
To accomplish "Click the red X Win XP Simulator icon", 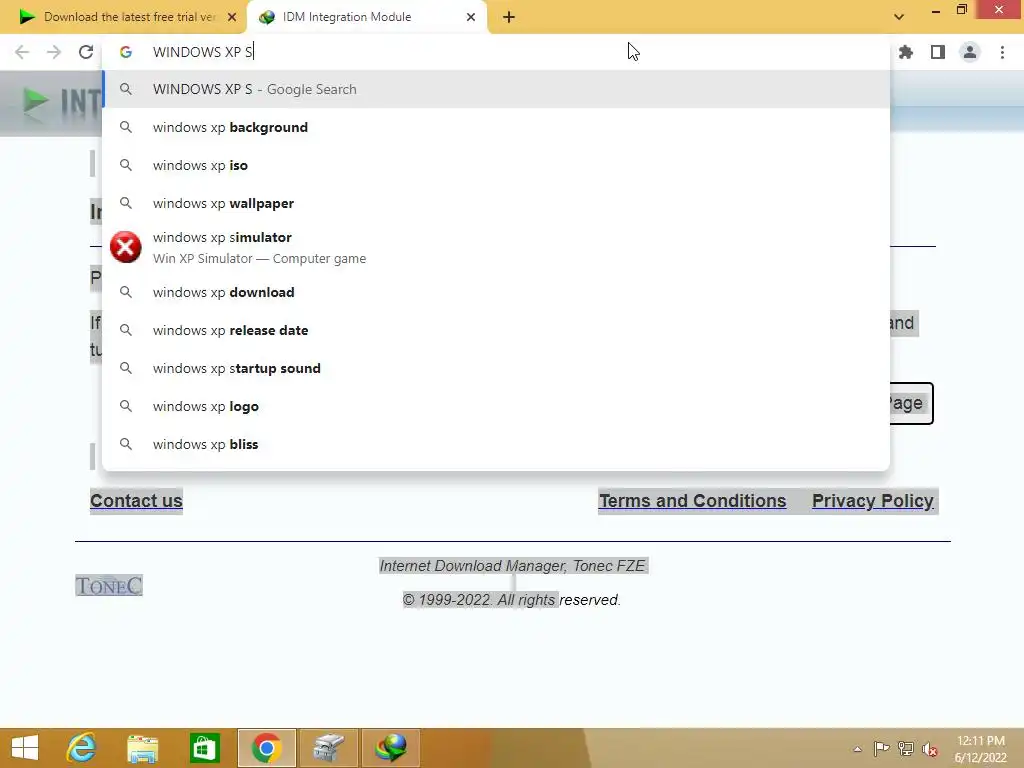I will click(x=125, y=248).
